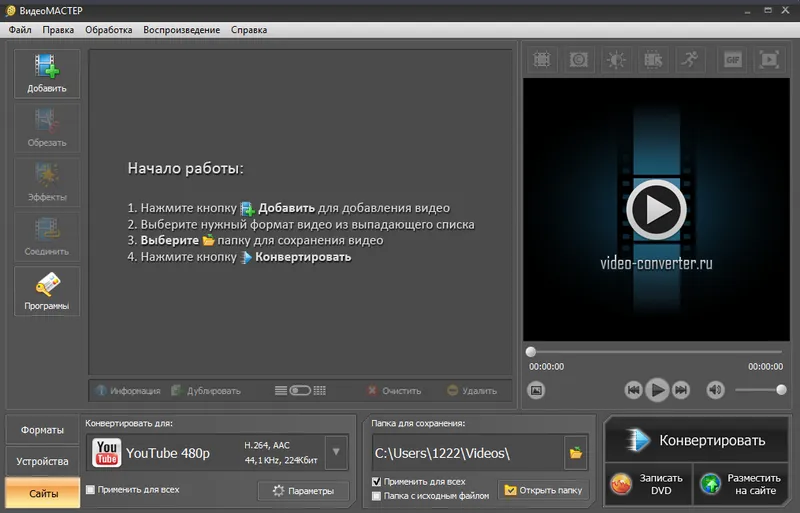The width and height of the screenshot is (800, 513).
Task: Switch to the Форматы tab
Action: (42, 430)
